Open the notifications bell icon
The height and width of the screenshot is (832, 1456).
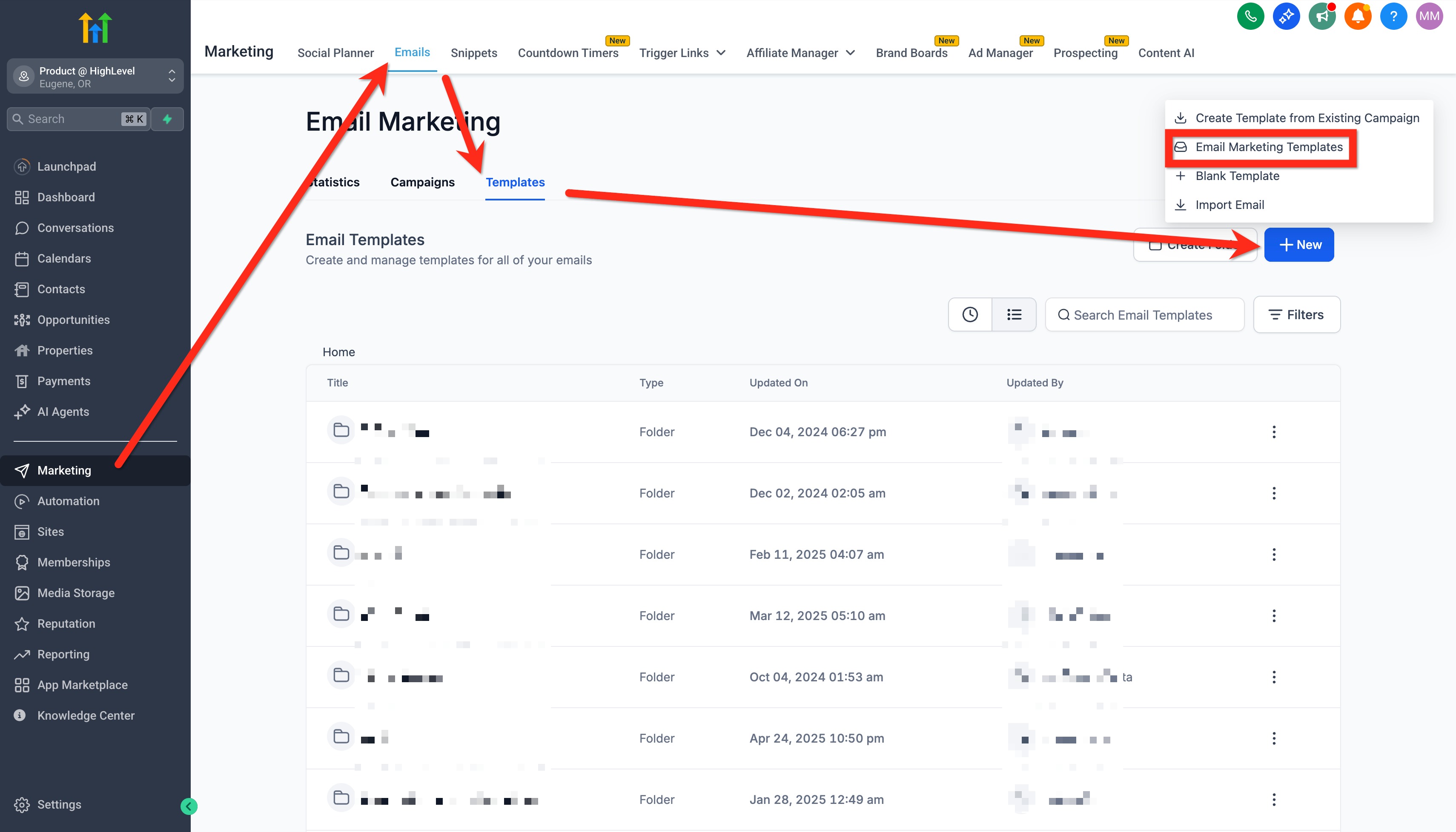tap(1358, 16)
